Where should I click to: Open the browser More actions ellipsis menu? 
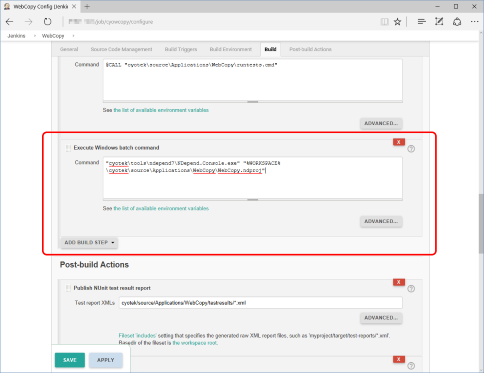coord(475,22)
